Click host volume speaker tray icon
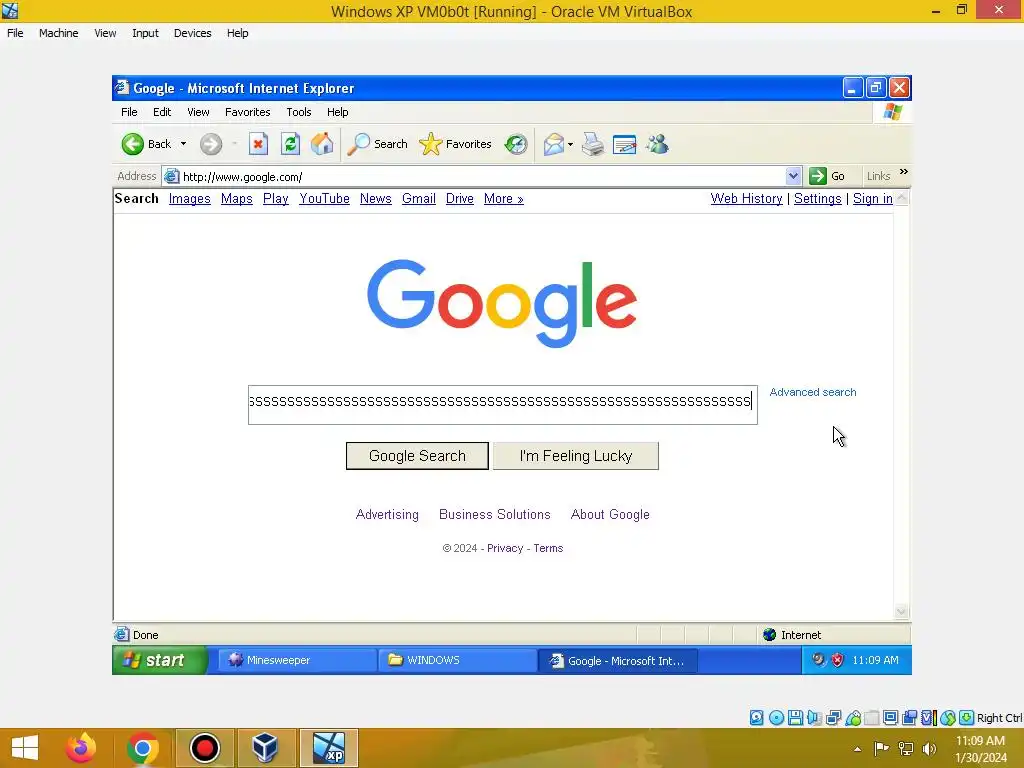 (x=929, y=749)
